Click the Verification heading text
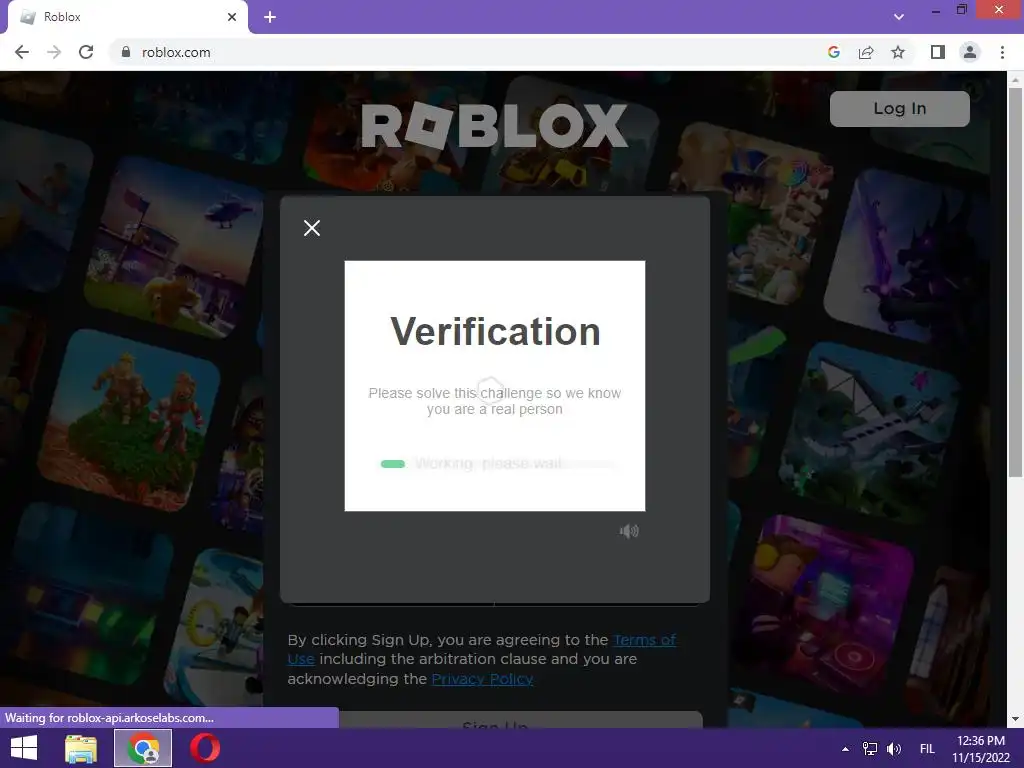The height and width of the screenshot is (768, 1024). (x=495, y=331)
